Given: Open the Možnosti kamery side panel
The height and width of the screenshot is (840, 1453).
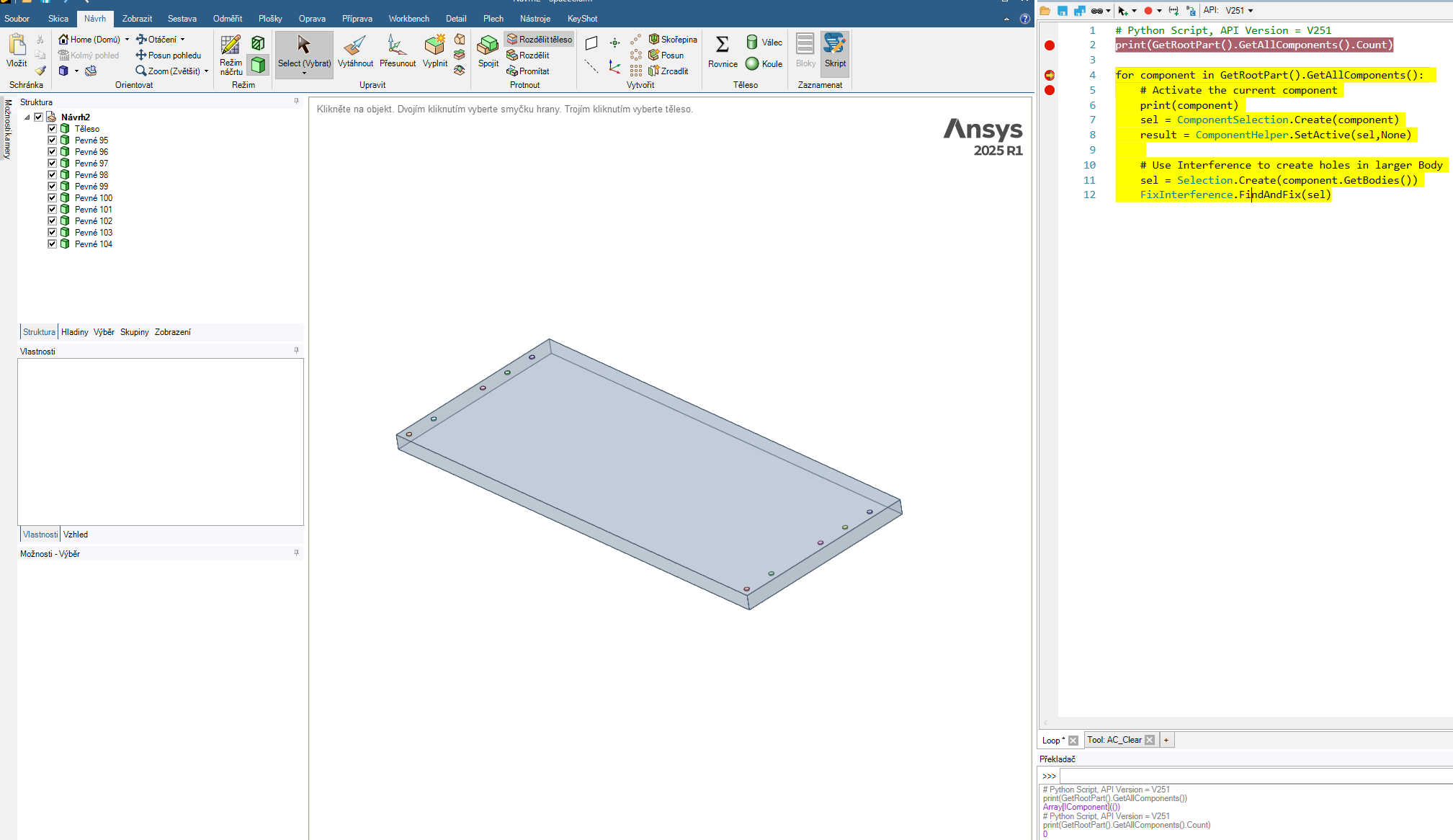Looking at the screenshot, I should (x=7, y=129).
